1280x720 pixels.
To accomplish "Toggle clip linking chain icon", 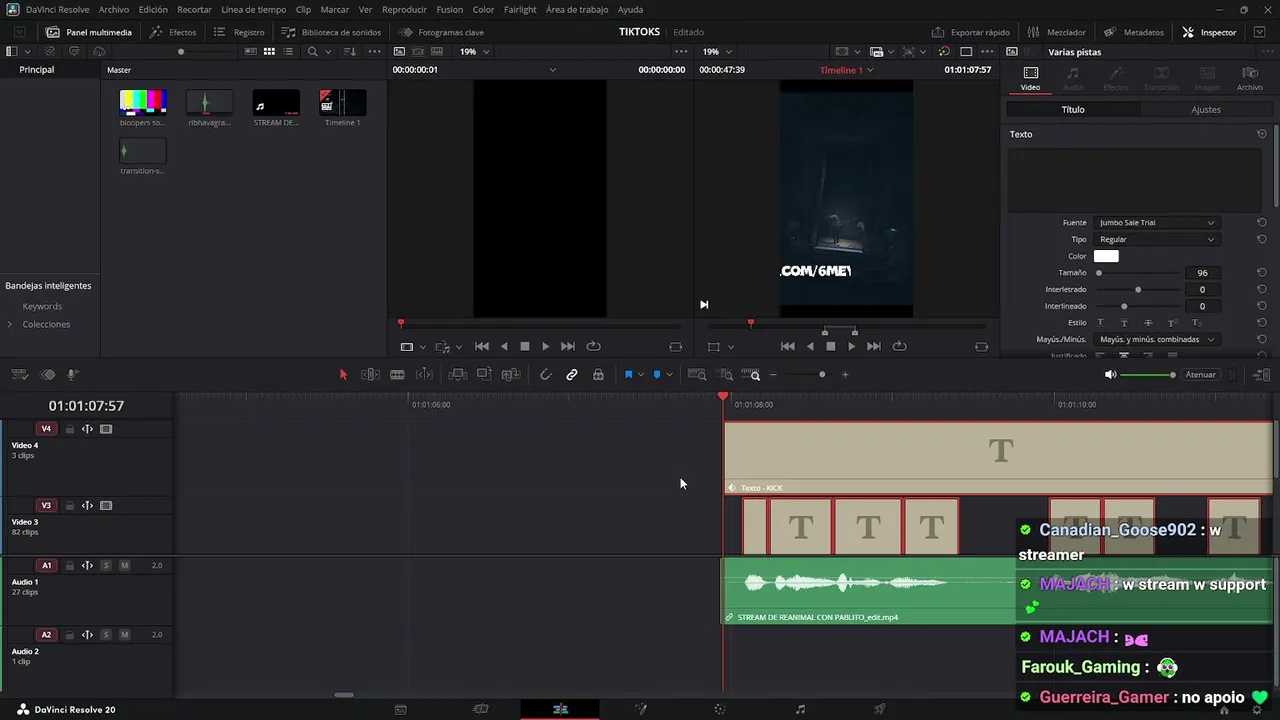I will pyautogui.click(x=572, y=374).
